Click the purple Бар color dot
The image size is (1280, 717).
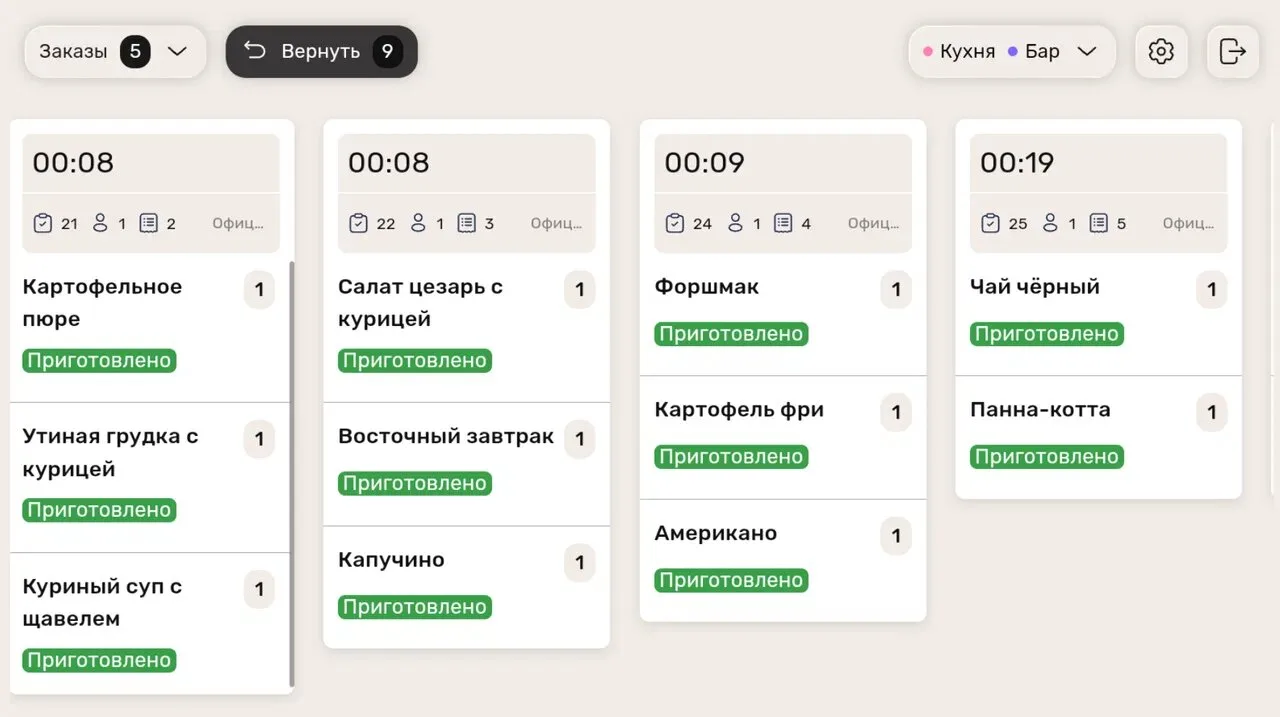point(1013,51)
